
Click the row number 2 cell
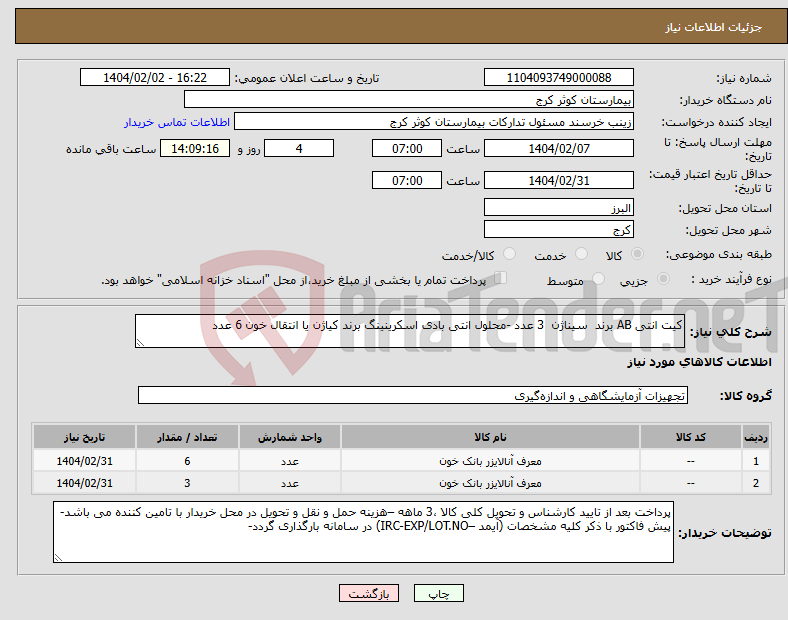coord(756,483)
